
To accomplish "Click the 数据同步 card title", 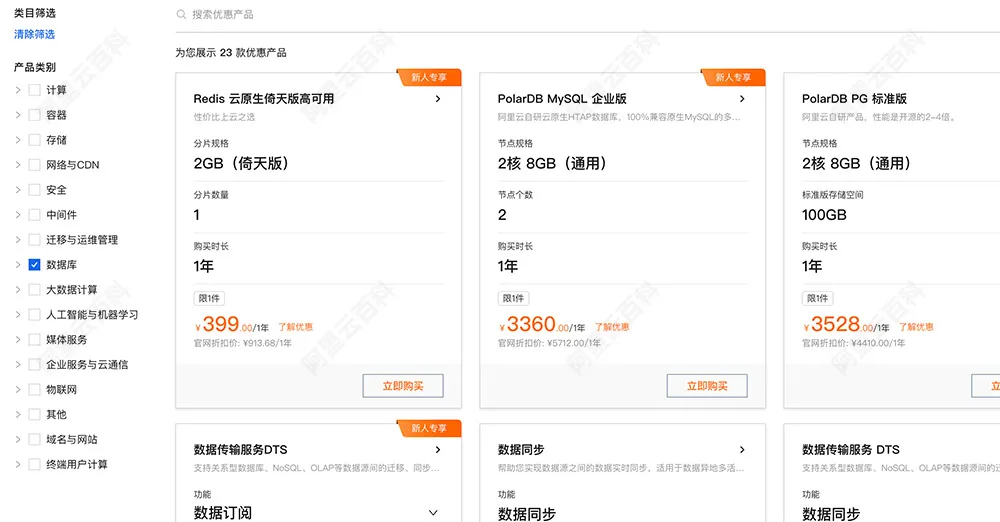I will 521,450.
